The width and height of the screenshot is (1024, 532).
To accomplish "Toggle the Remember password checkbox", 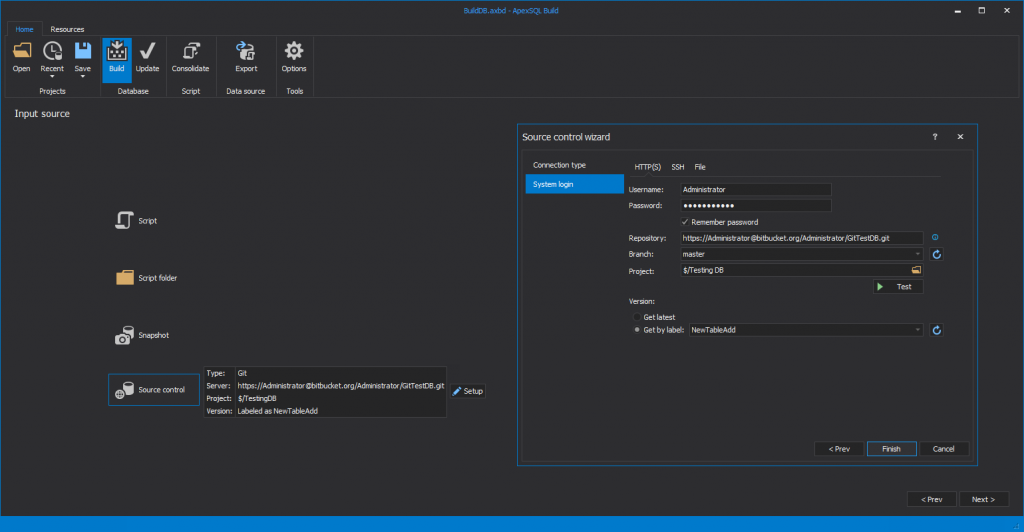I will pos(685,222).
